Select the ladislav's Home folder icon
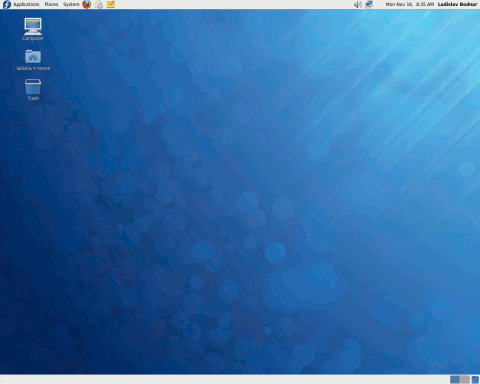Image resolution: width=480 pixels, height=384 pixels. point(33,60)
